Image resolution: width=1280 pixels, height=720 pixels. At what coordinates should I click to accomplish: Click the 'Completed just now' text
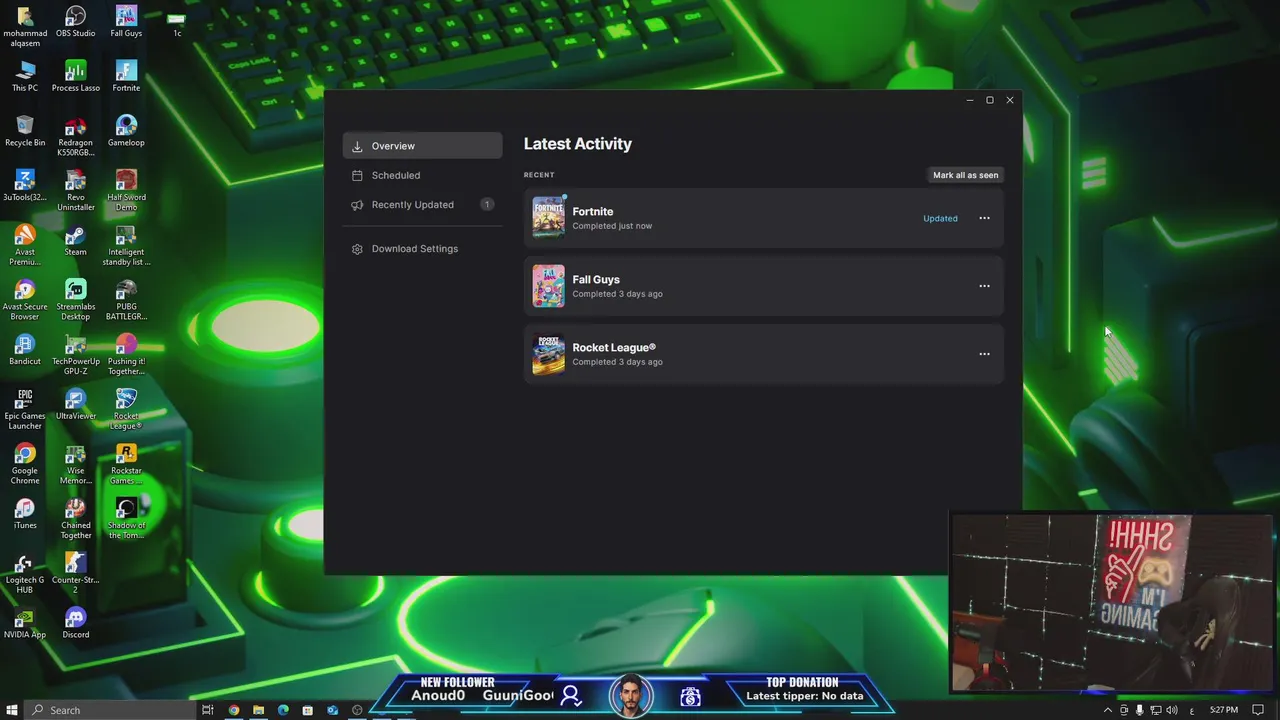tap(612, 226)
